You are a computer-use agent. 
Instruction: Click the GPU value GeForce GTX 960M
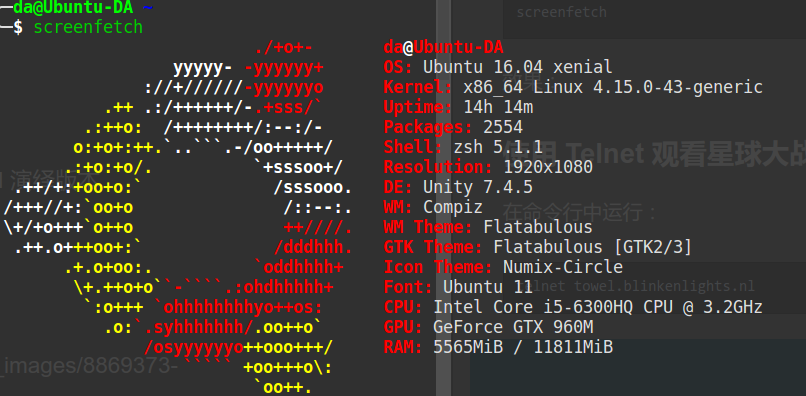(x=513, y=327)
